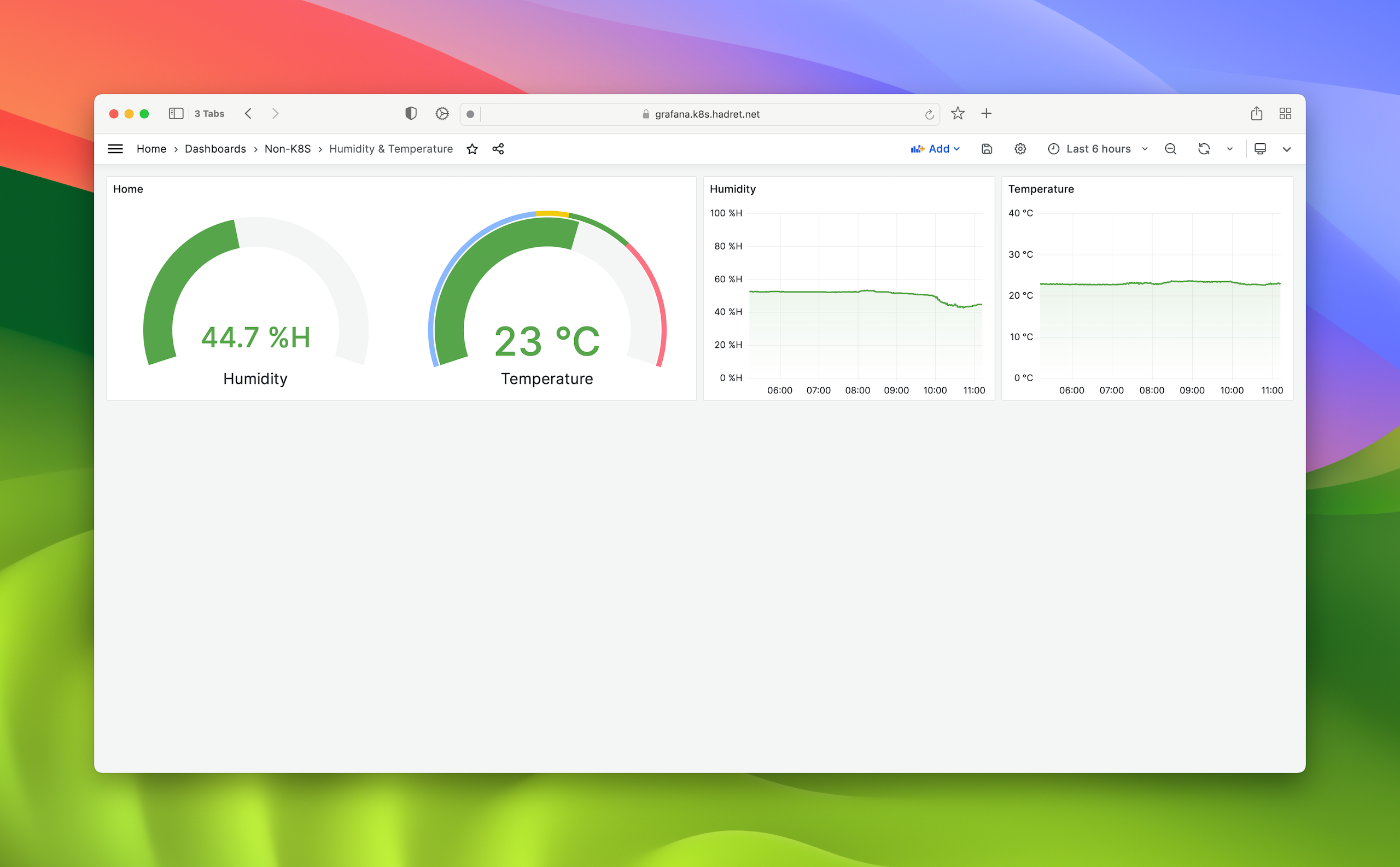Toggle the kiosk view mode icon
1400x867 pixels.
tap(1260, 149)
